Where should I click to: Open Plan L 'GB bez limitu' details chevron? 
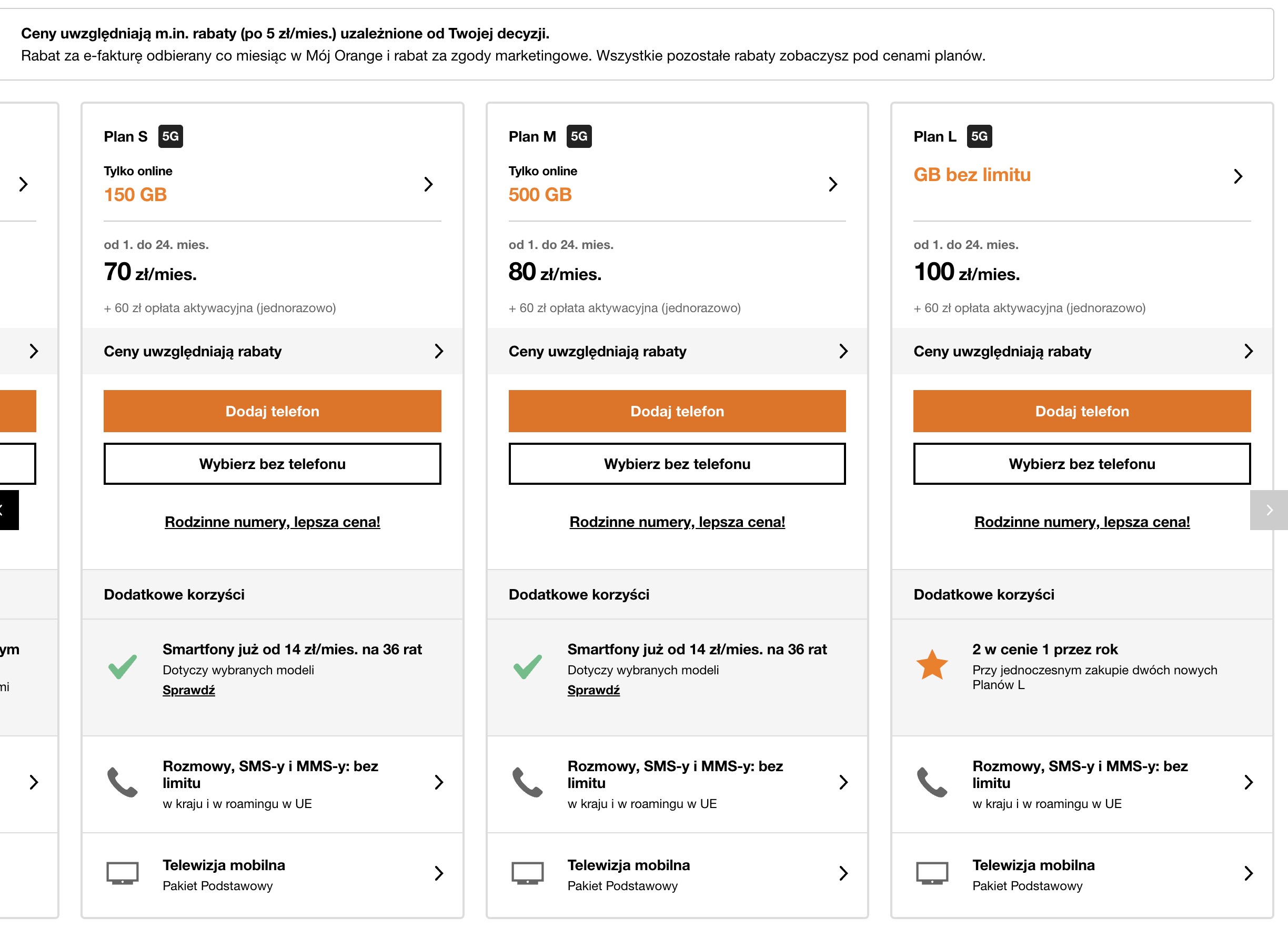1238,176
